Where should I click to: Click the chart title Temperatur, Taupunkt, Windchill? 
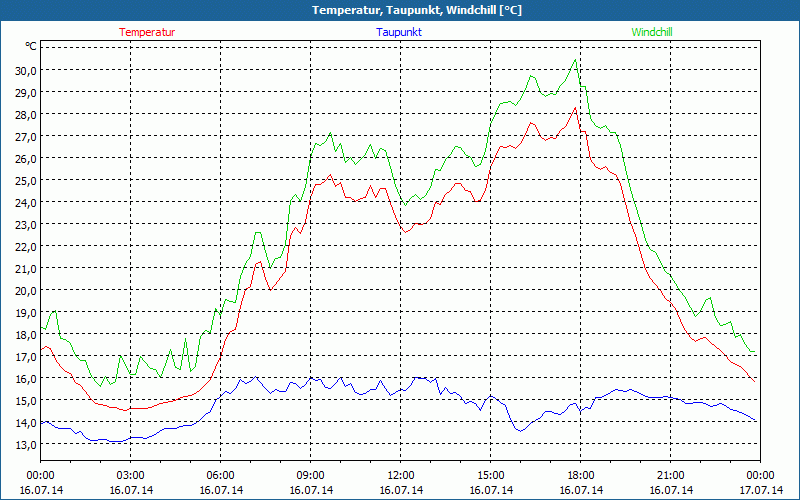pos(417,10)
